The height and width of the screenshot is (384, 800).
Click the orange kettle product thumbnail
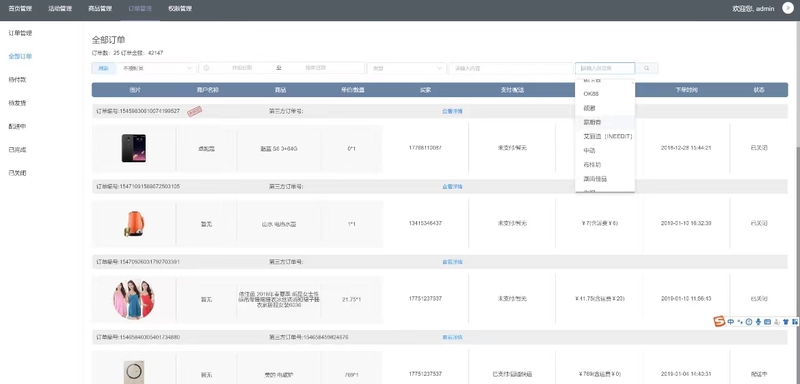[134, 223]
